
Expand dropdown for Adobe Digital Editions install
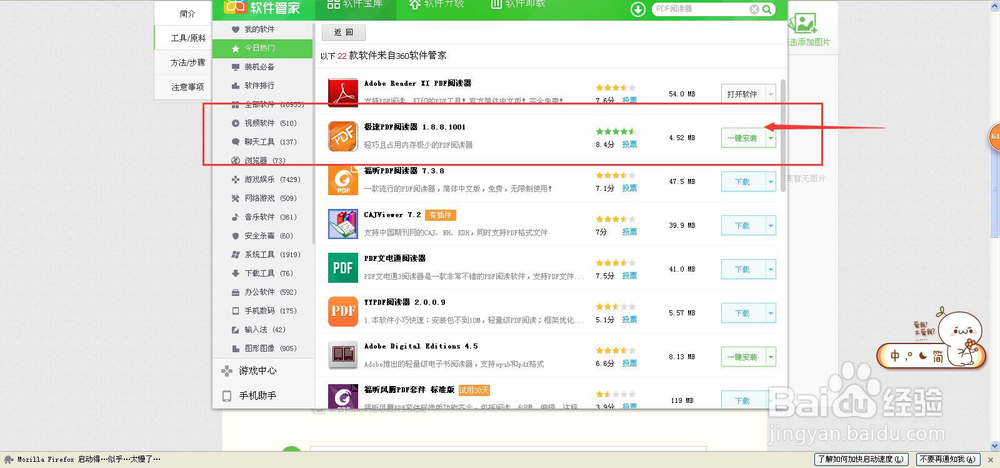(x=770, y=357)
